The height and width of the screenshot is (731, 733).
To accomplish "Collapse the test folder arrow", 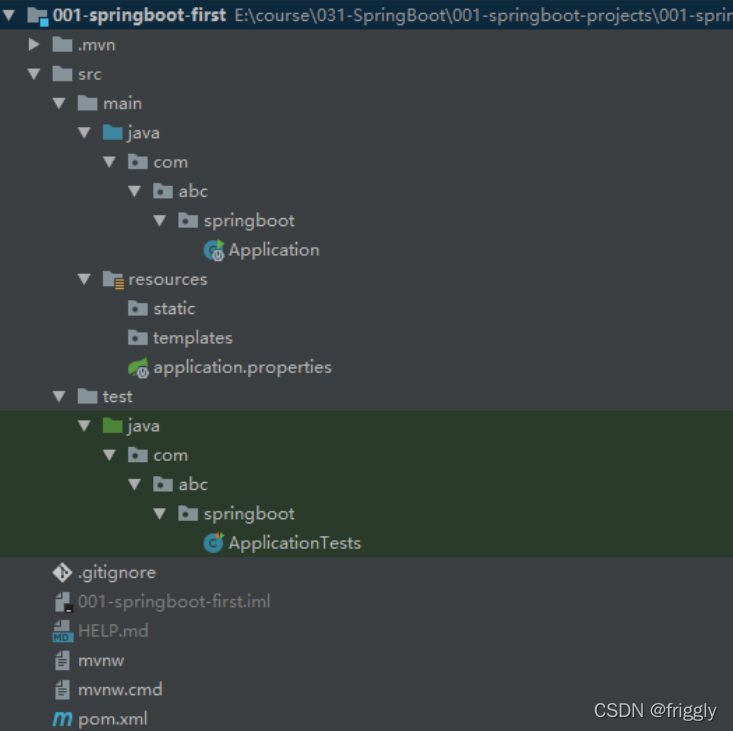I will (x=59, y=396).
